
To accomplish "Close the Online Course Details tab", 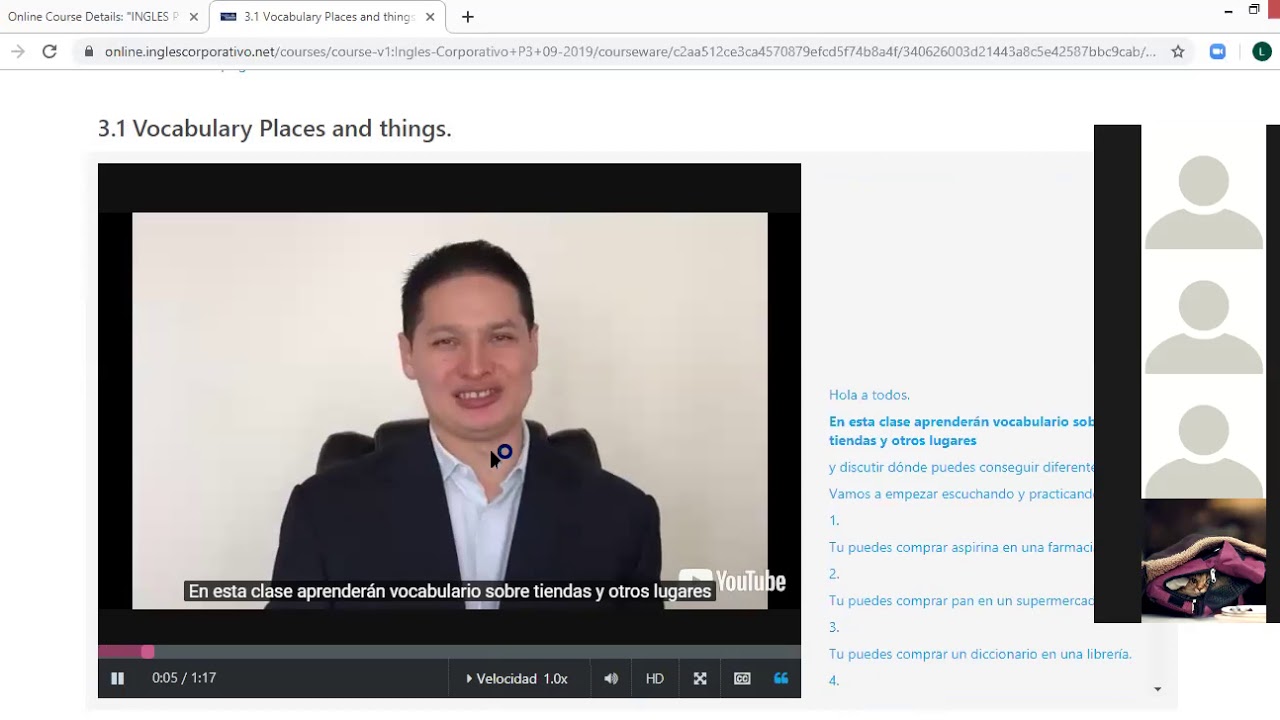I will 194,17.
